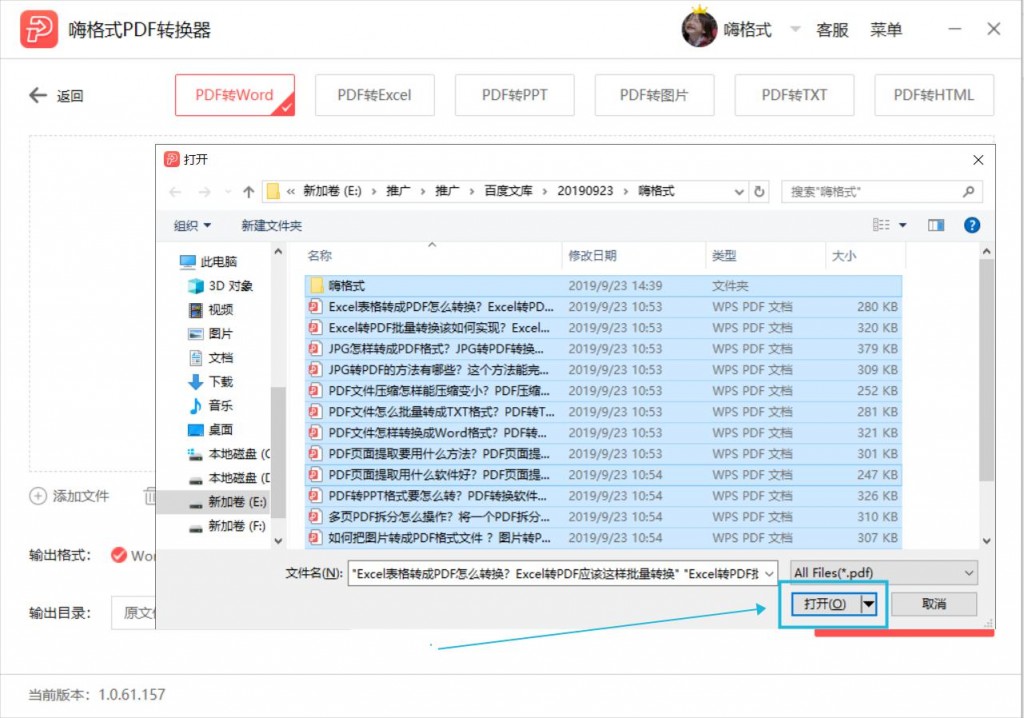Open the recent locations dropdown arrow
Image resolution: width=1024 pixels, height=718 pixels.
coord(228,191)
